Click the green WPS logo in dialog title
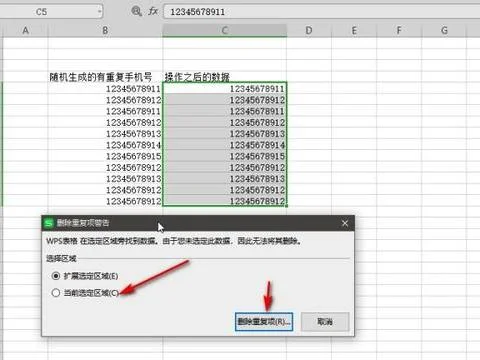The height and width of the screenshot is (360, 480). click(49, 223)
